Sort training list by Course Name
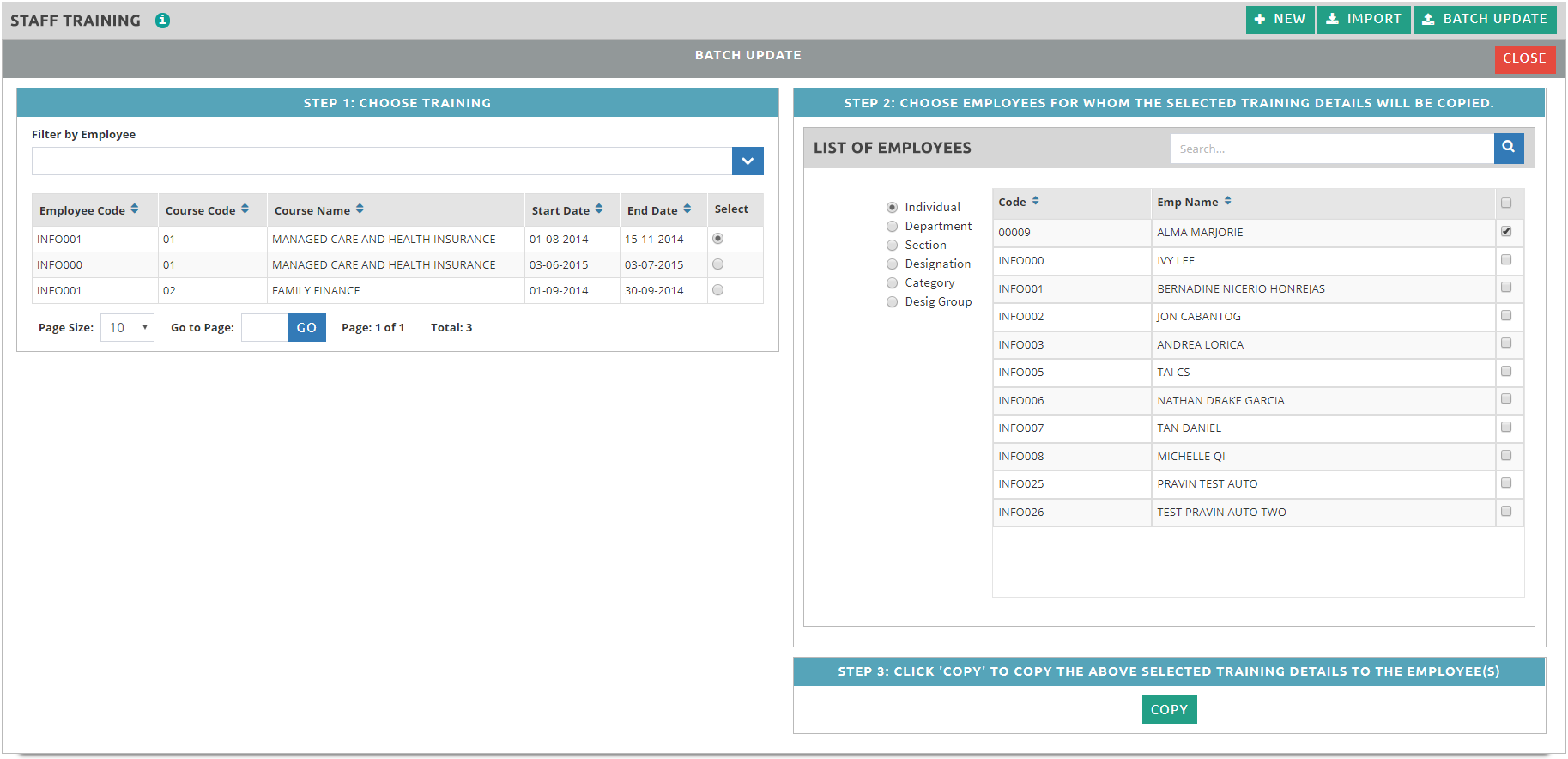 click(x=360, y=209)
